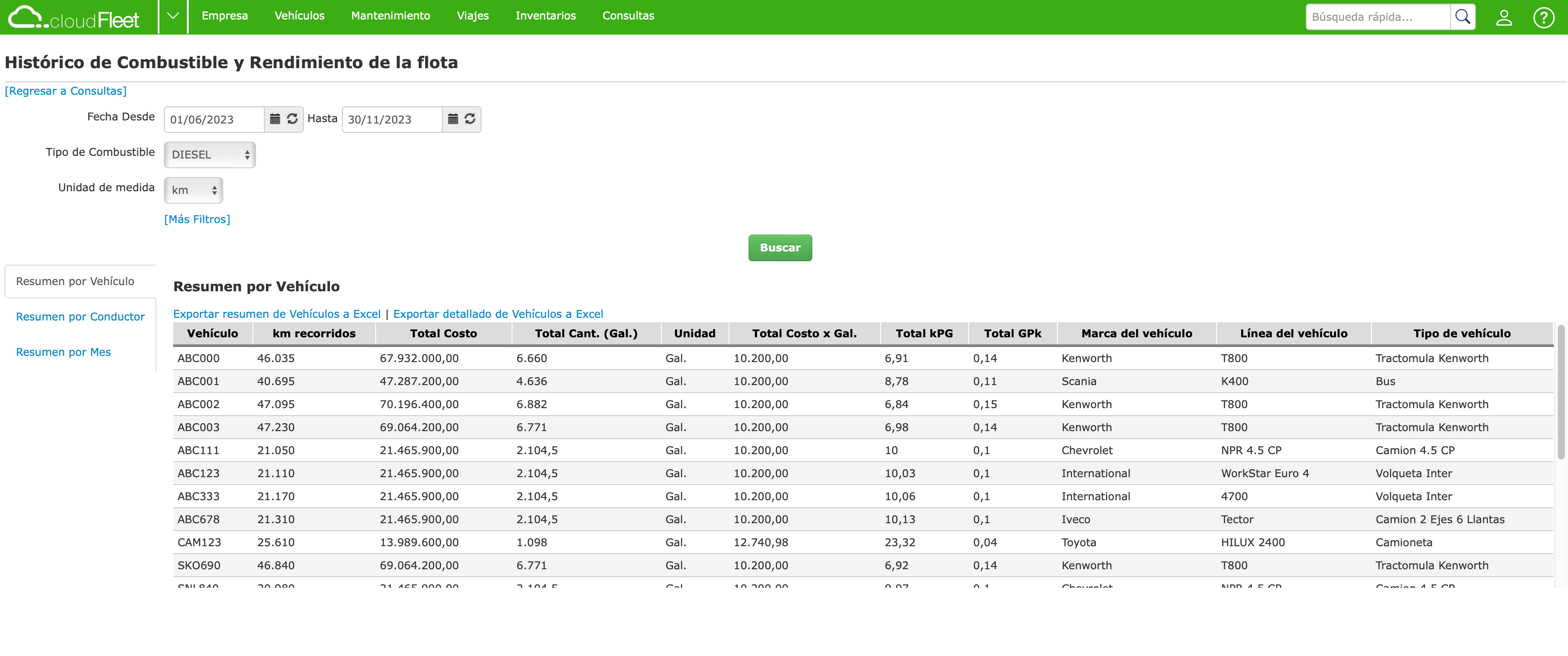Image resolution: width=1568 pixels, height=656 pixels.
Task: Open calendar picker for Hasta date
Action: (453, 119)
